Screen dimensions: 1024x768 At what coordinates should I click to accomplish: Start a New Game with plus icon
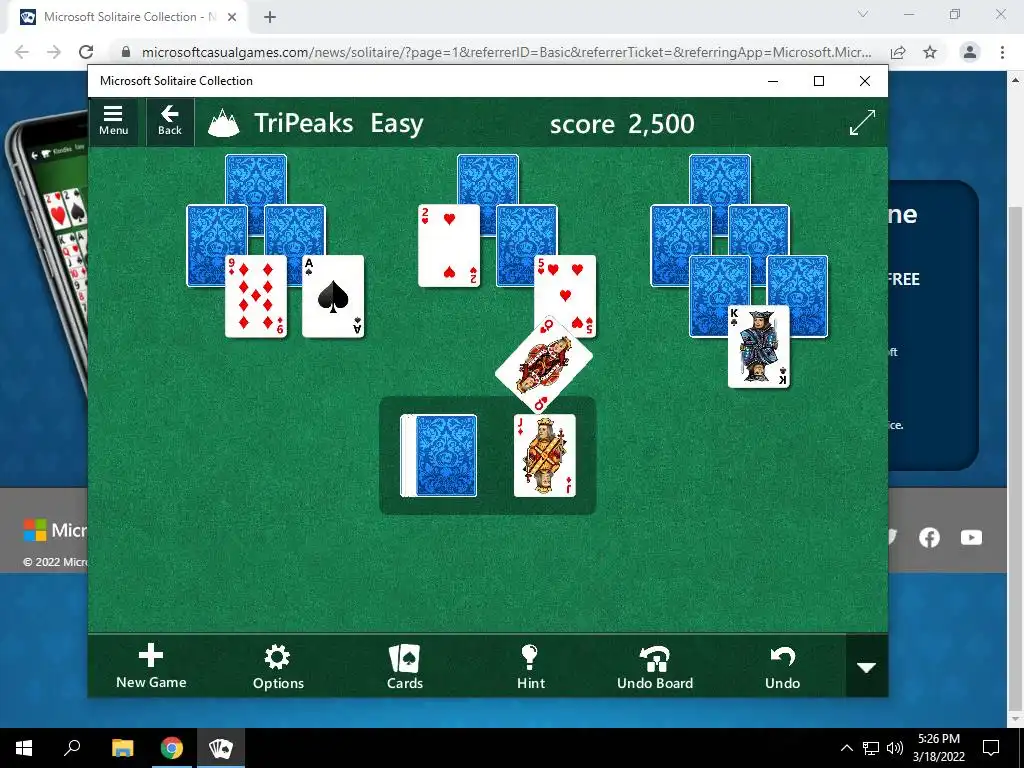click(151, 666)
